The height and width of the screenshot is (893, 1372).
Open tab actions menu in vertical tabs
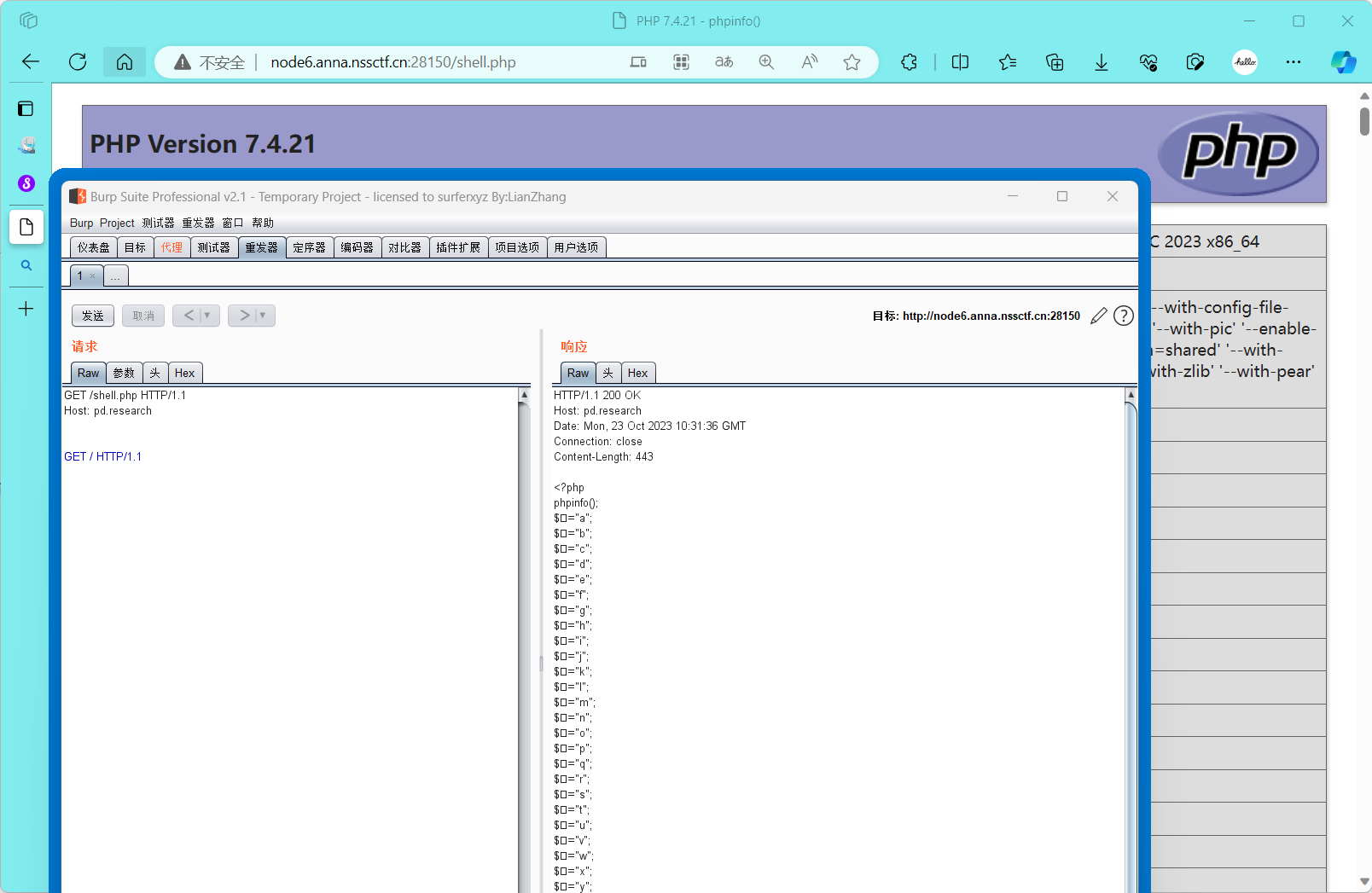click(26, 108)
